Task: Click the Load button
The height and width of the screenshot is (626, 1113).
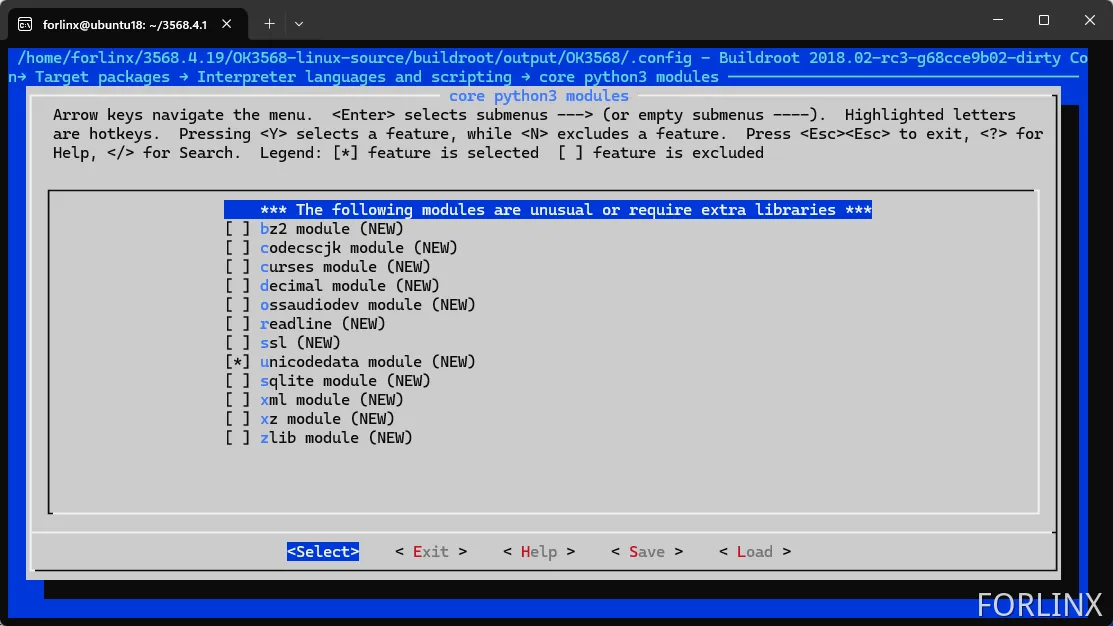Action: pyautogui.click(x=755, y=552)
